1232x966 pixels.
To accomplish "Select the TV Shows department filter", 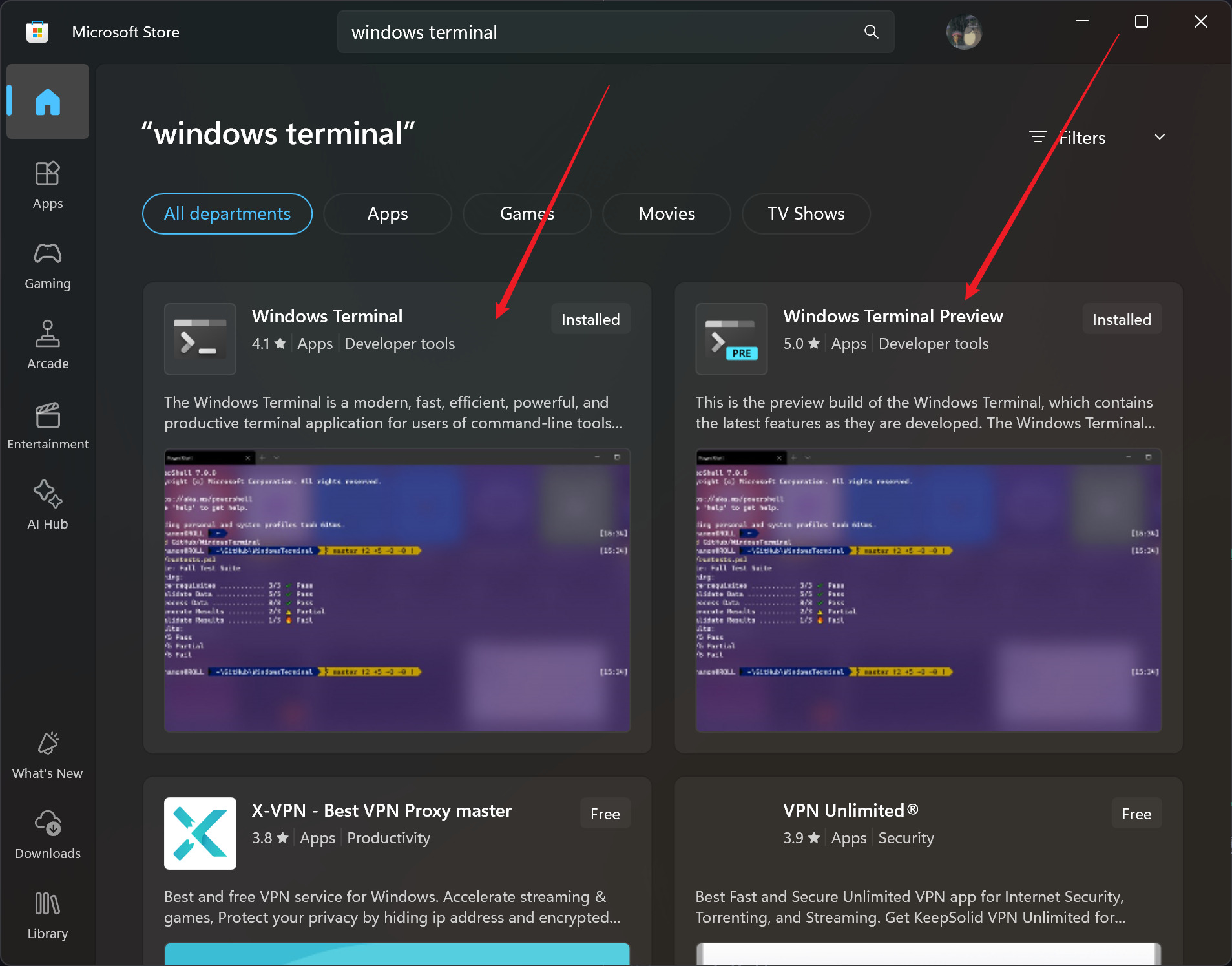I will click(x=806, y=214).
